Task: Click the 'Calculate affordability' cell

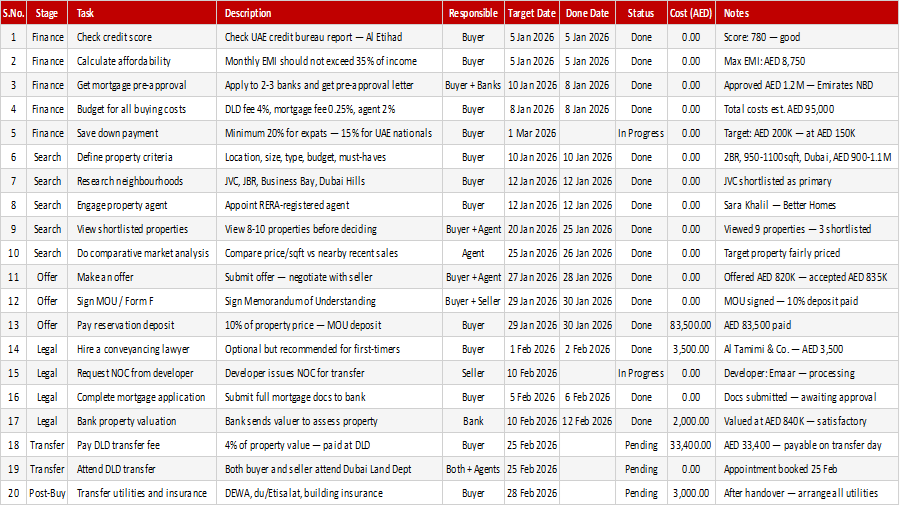Action: (142, 61)
